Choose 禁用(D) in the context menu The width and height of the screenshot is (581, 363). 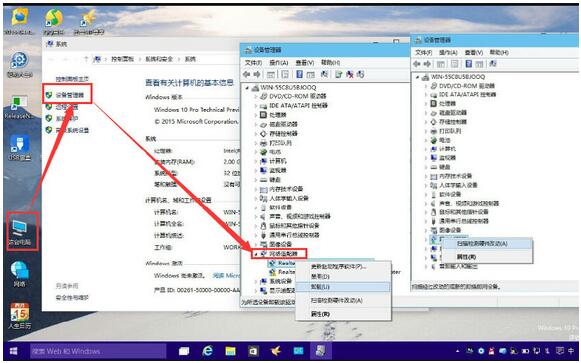tap(343, 276)
